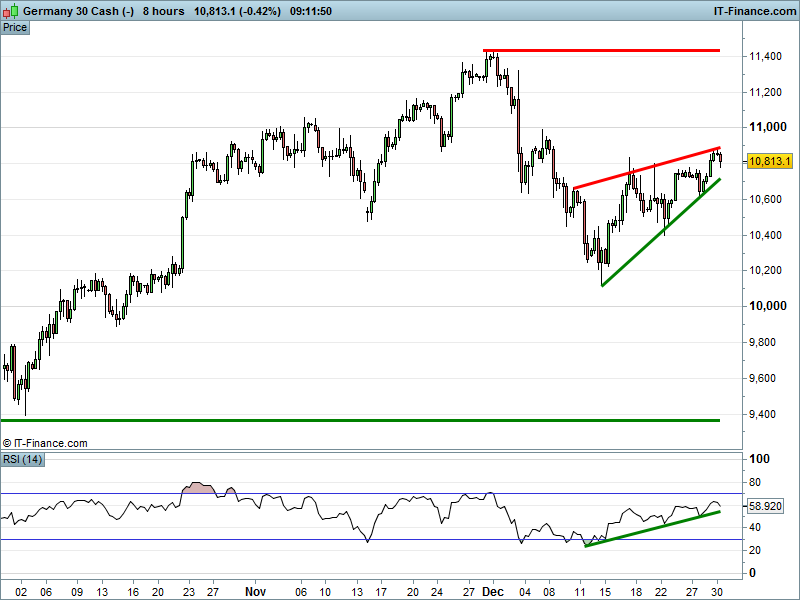Image resolution: width=800 pixels, height=600 pixels.
Task: Select the green RSI trendline in indicator panel
Action: 650,529
